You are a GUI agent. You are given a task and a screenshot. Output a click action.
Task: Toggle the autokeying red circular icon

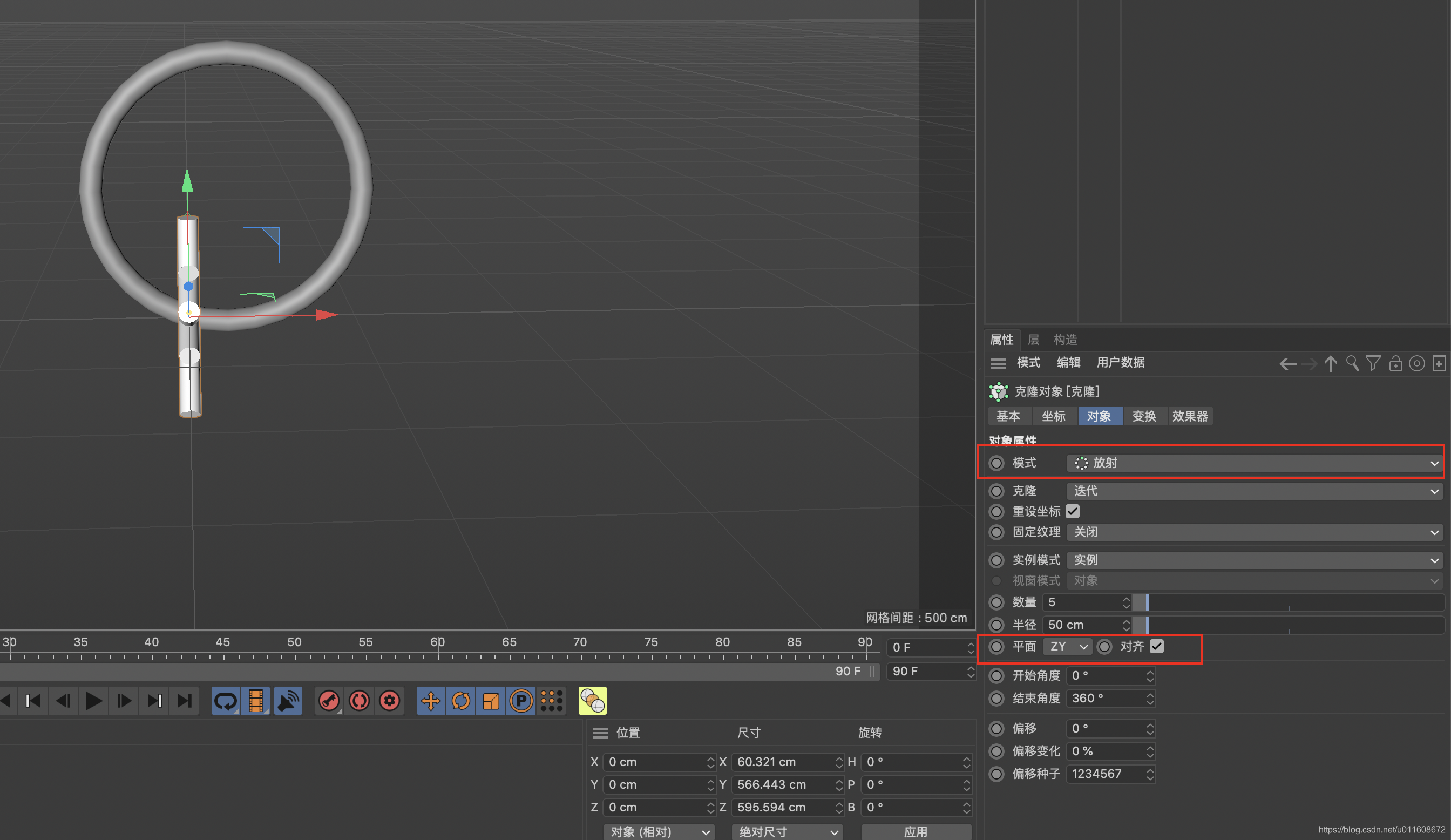pos(360,701)
